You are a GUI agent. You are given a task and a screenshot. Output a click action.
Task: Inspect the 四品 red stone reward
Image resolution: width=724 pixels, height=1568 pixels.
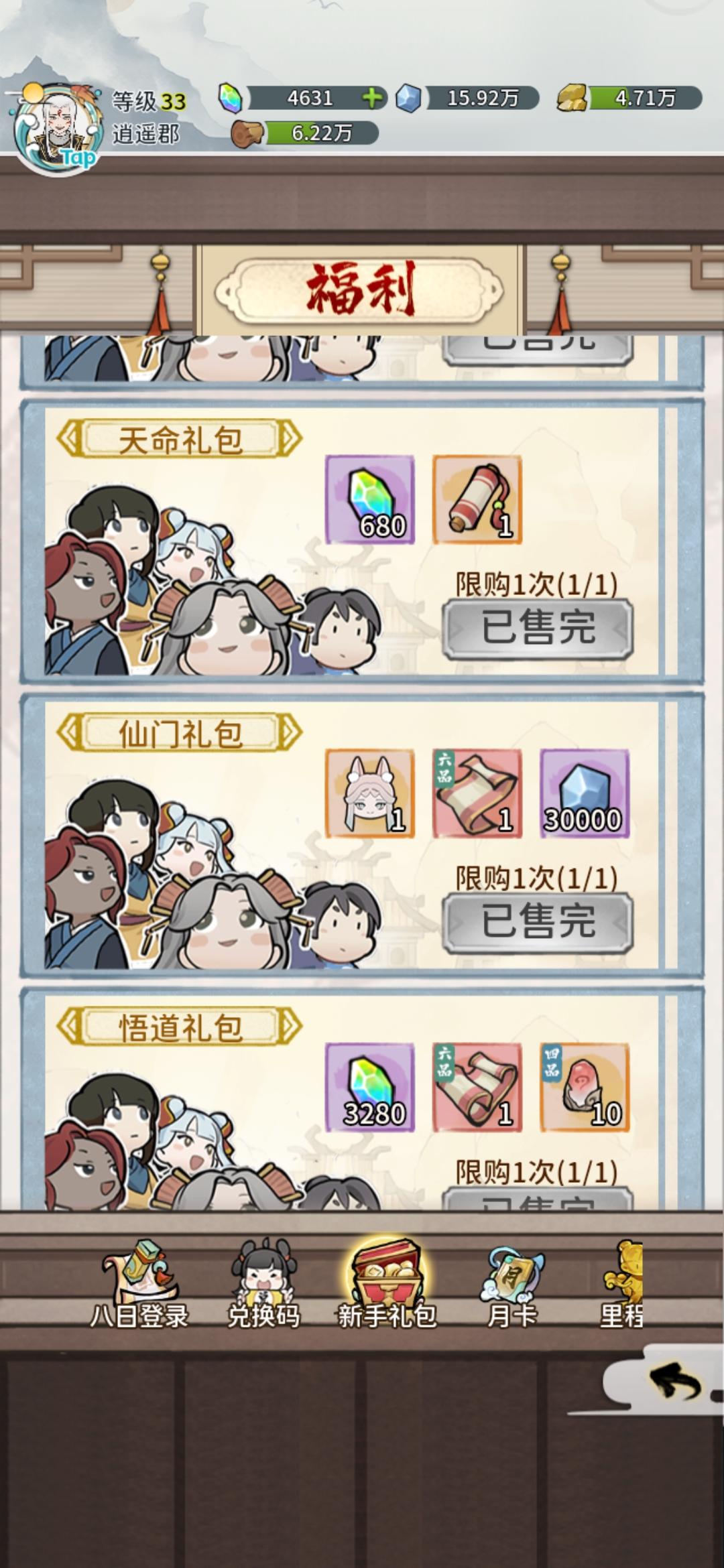coord(585,1087)
